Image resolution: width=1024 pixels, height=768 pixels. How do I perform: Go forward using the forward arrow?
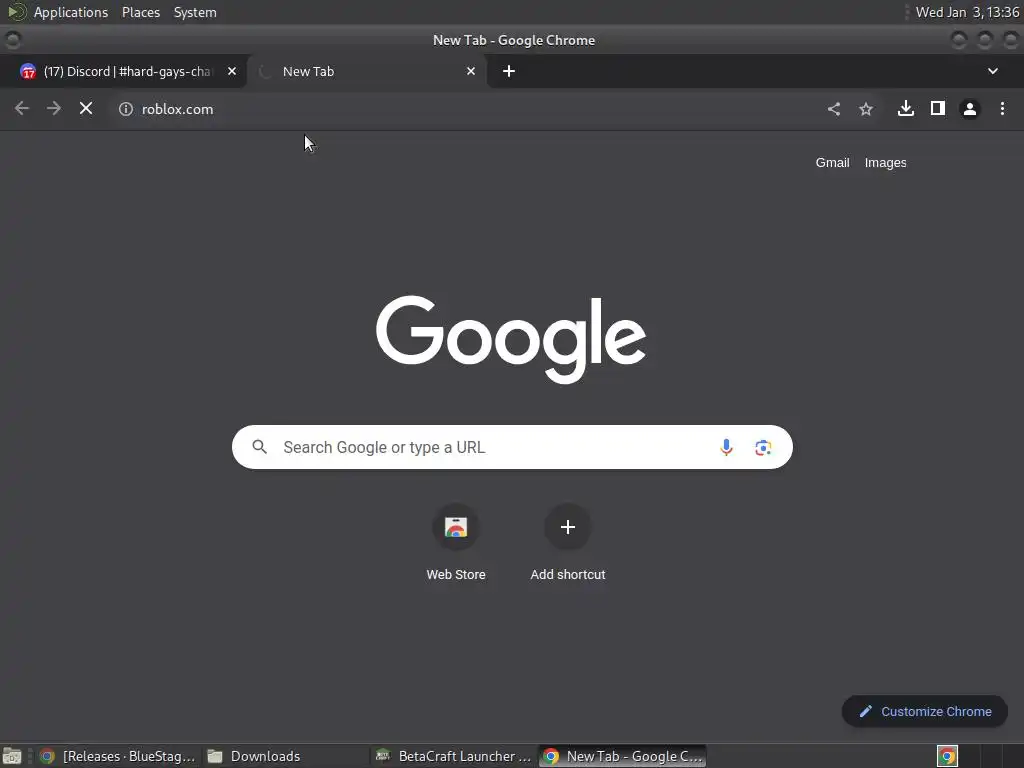tap(54, 108)
